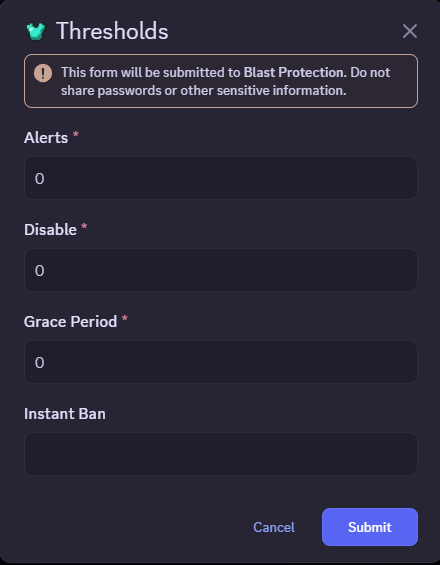The image size is (440, 565).
Task: Click into the empty Instant Ban field
Action: click(221, 454)
